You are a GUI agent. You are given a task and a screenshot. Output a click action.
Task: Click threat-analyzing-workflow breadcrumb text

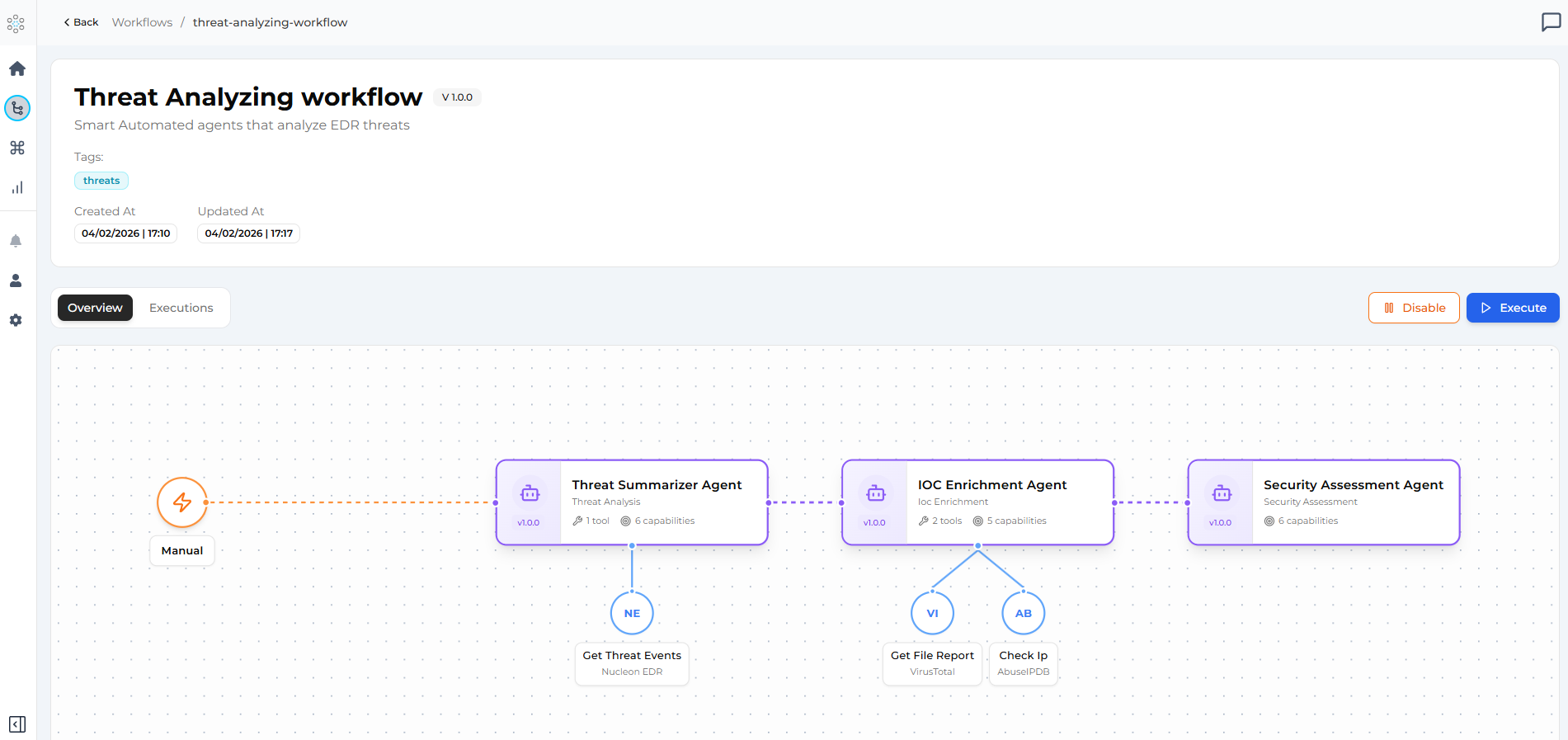[270, 22]
